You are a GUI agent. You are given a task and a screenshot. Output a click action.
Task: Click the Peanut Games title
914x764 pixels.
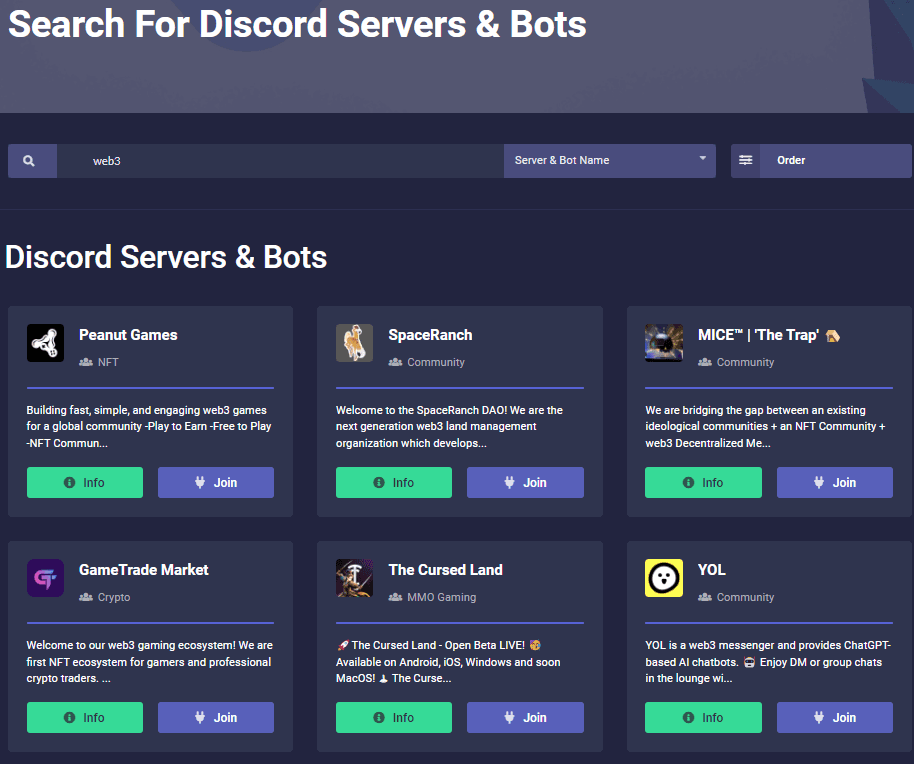[x=128, y=335]
